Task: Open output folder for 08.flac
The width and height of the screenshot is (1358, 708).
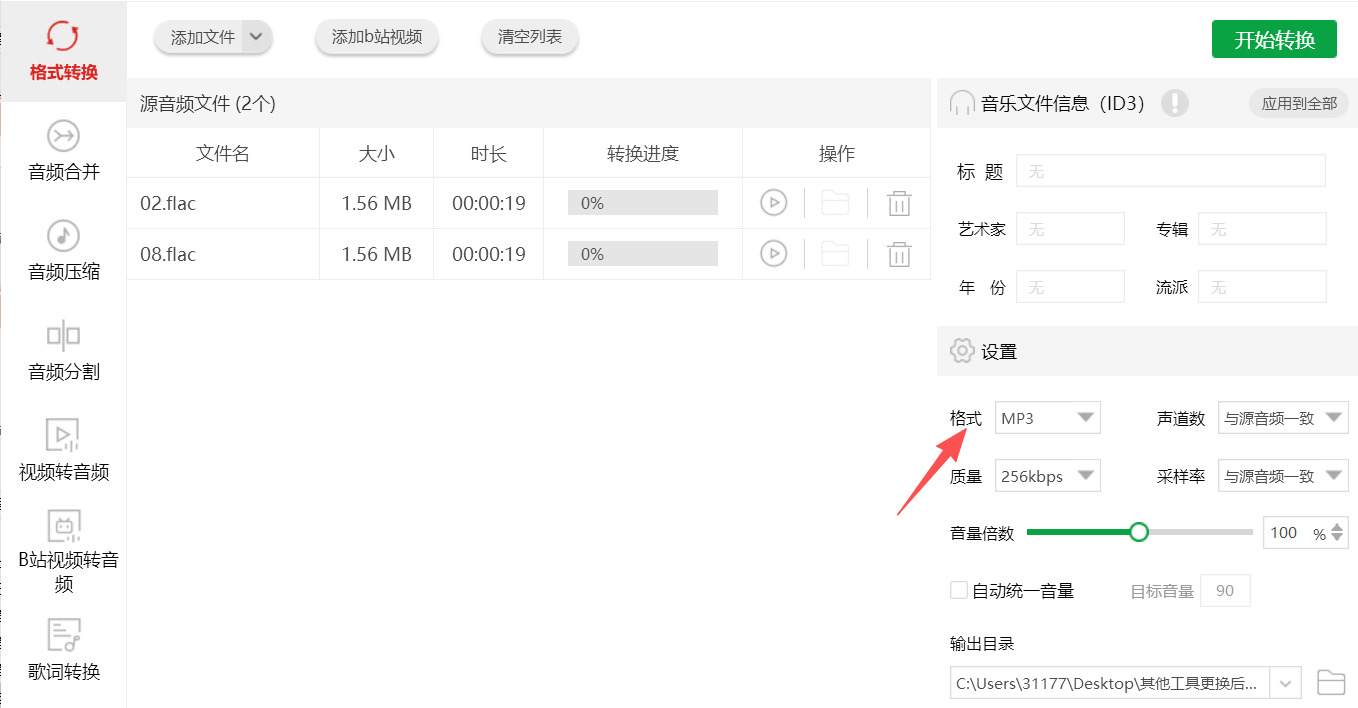Action: click(x=835, y=254)
